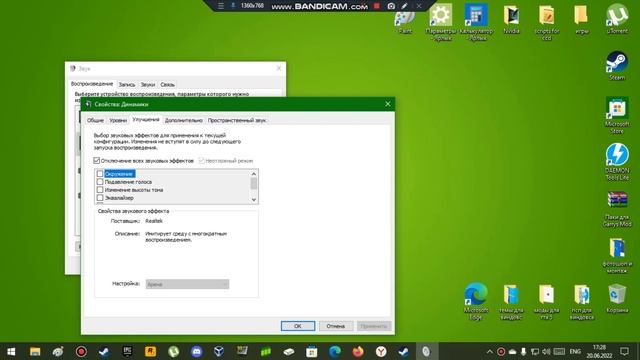Image resolution: width=640 pixels, height=360 pixels.
Task: Click the Windows Start button
Action: click(11, 351)
